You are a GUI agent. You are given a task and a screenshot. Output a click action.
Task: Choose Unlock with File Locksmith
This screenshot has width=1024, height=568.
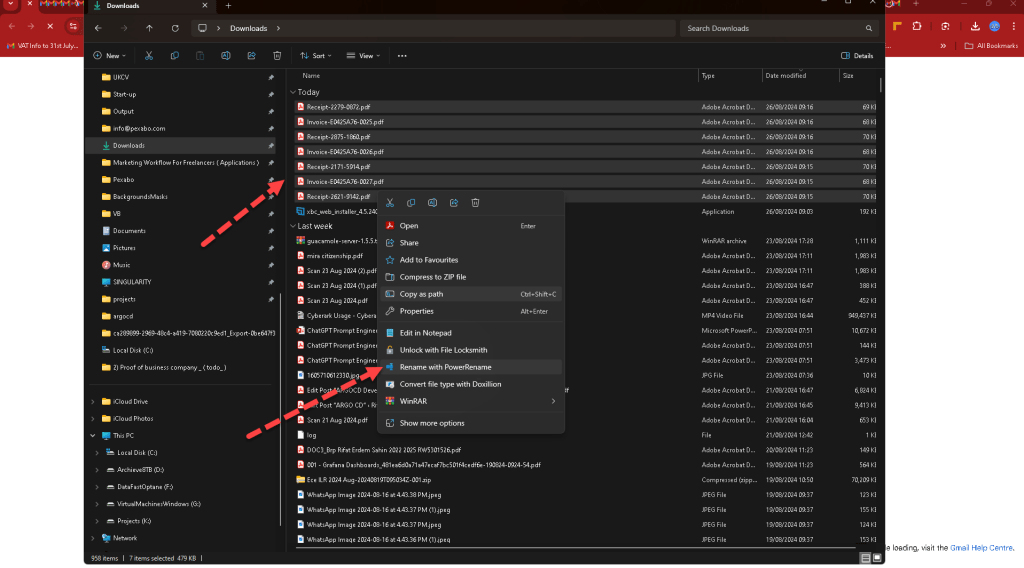(x=471, y=350)
